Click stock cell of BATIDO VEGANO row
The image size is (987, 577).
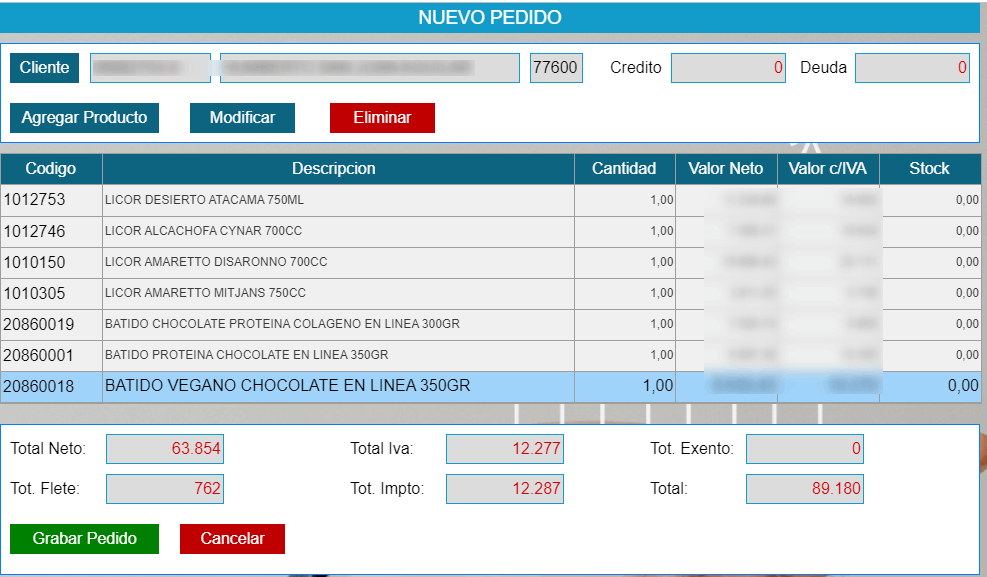click(x=930, y=386)
